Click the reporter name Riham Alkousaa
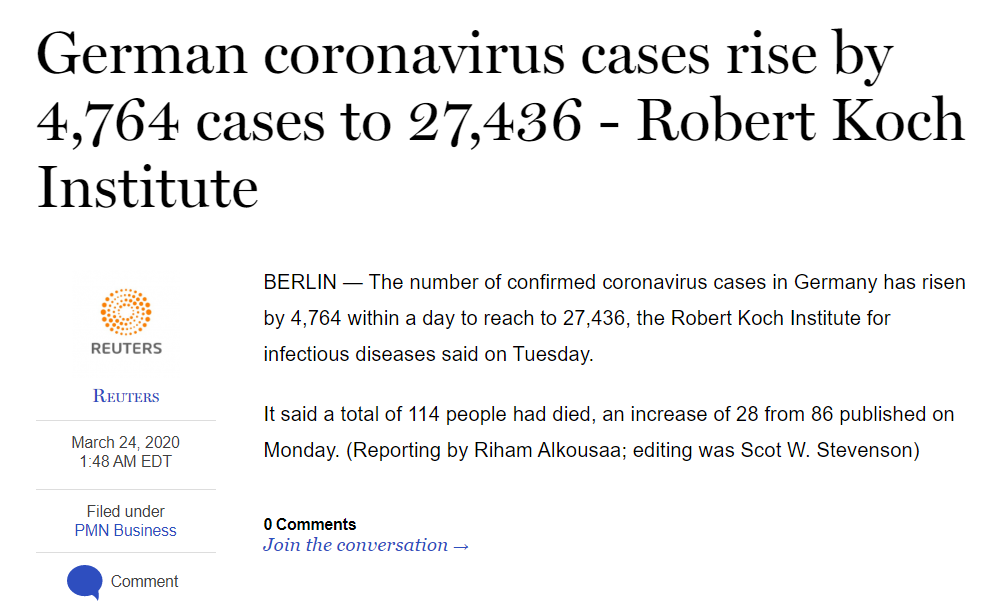The image size is (1005, 606). pos(547,450)
